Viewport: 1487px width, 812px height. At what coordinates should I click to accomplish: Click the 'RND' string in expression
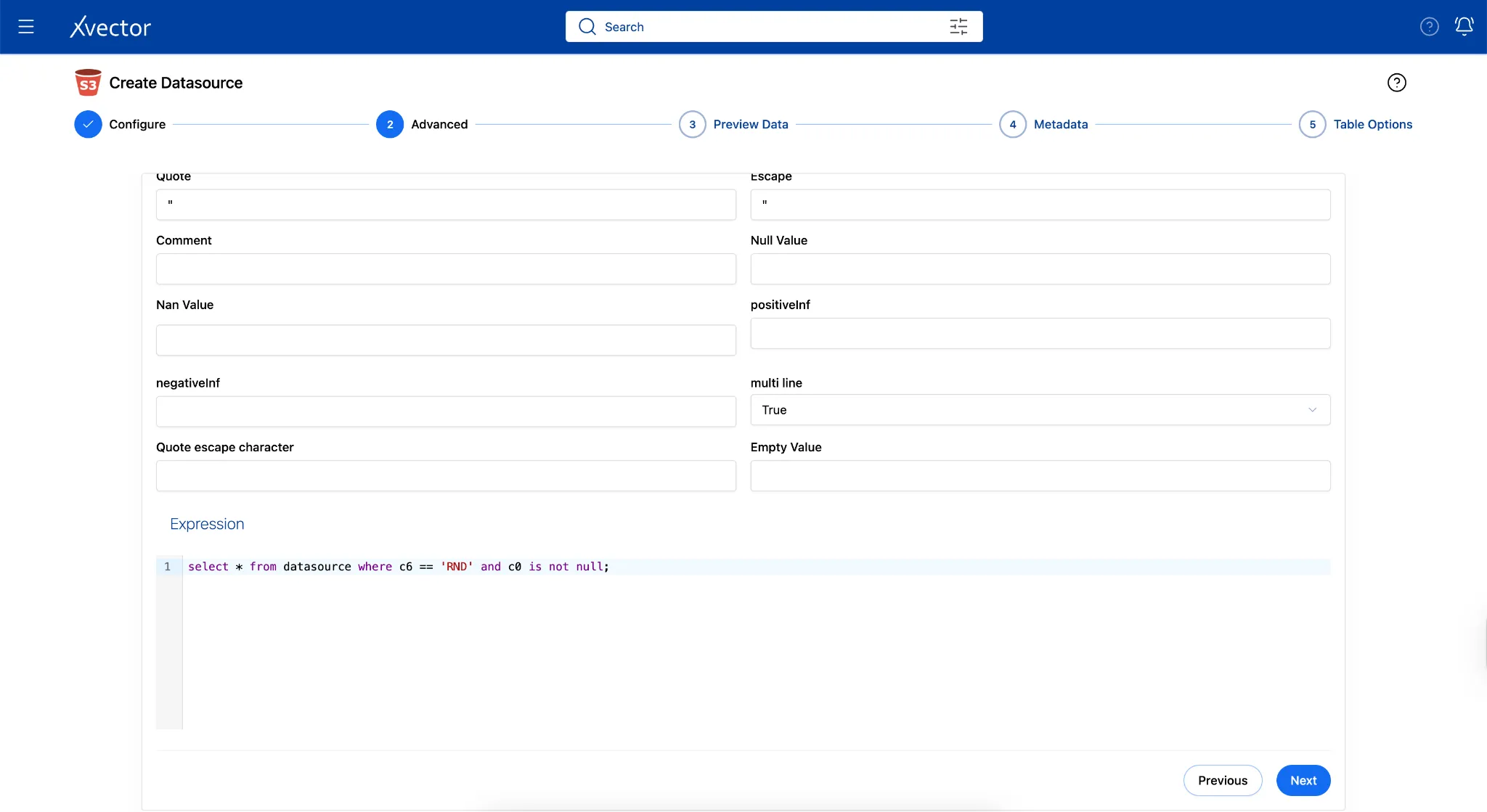pyautogui.click(x=457, y=567)
